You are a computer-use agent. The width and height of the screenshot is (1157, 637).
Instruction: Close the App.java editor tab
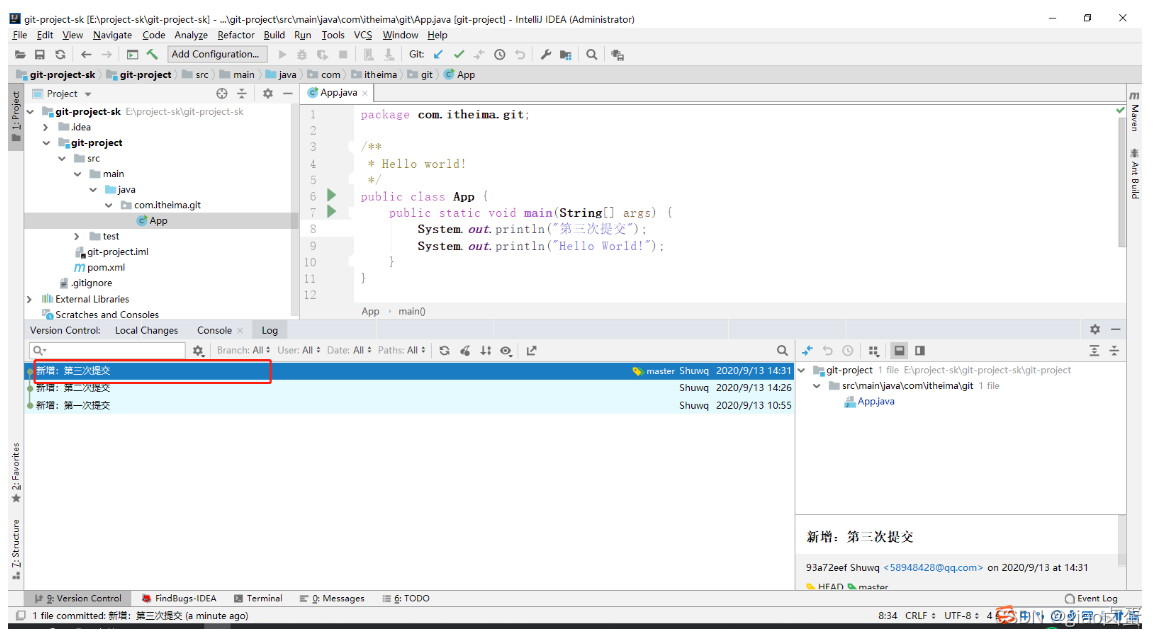pyautogui.click(x=365, y=93)
